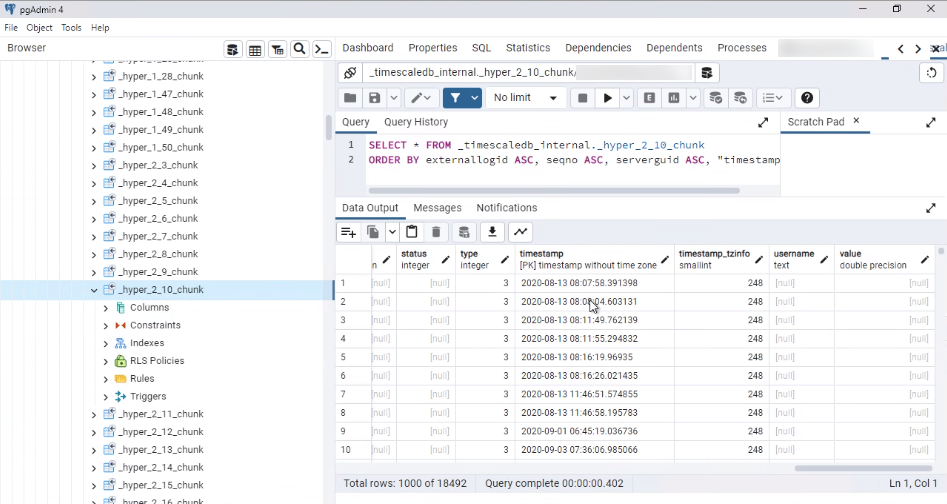Click the reset layout icon
This screenshot has height=504, width=947.
931,72
